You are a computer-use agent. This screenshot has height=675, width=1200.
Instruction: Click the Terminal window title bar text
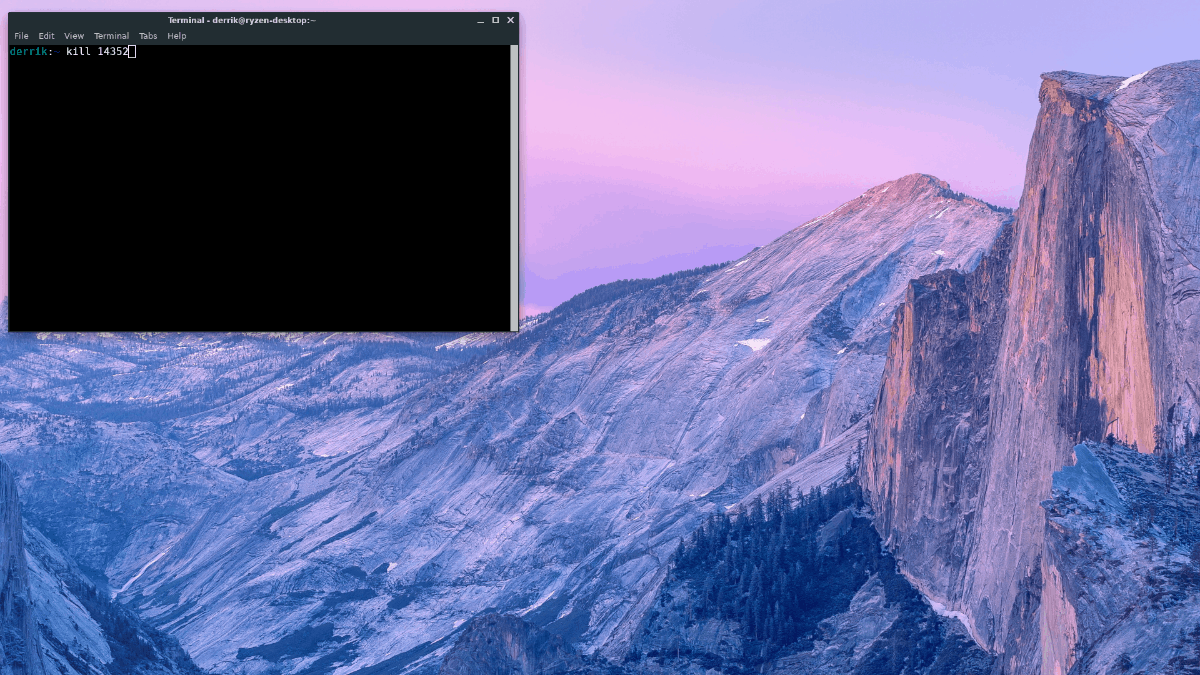point(242,20)
